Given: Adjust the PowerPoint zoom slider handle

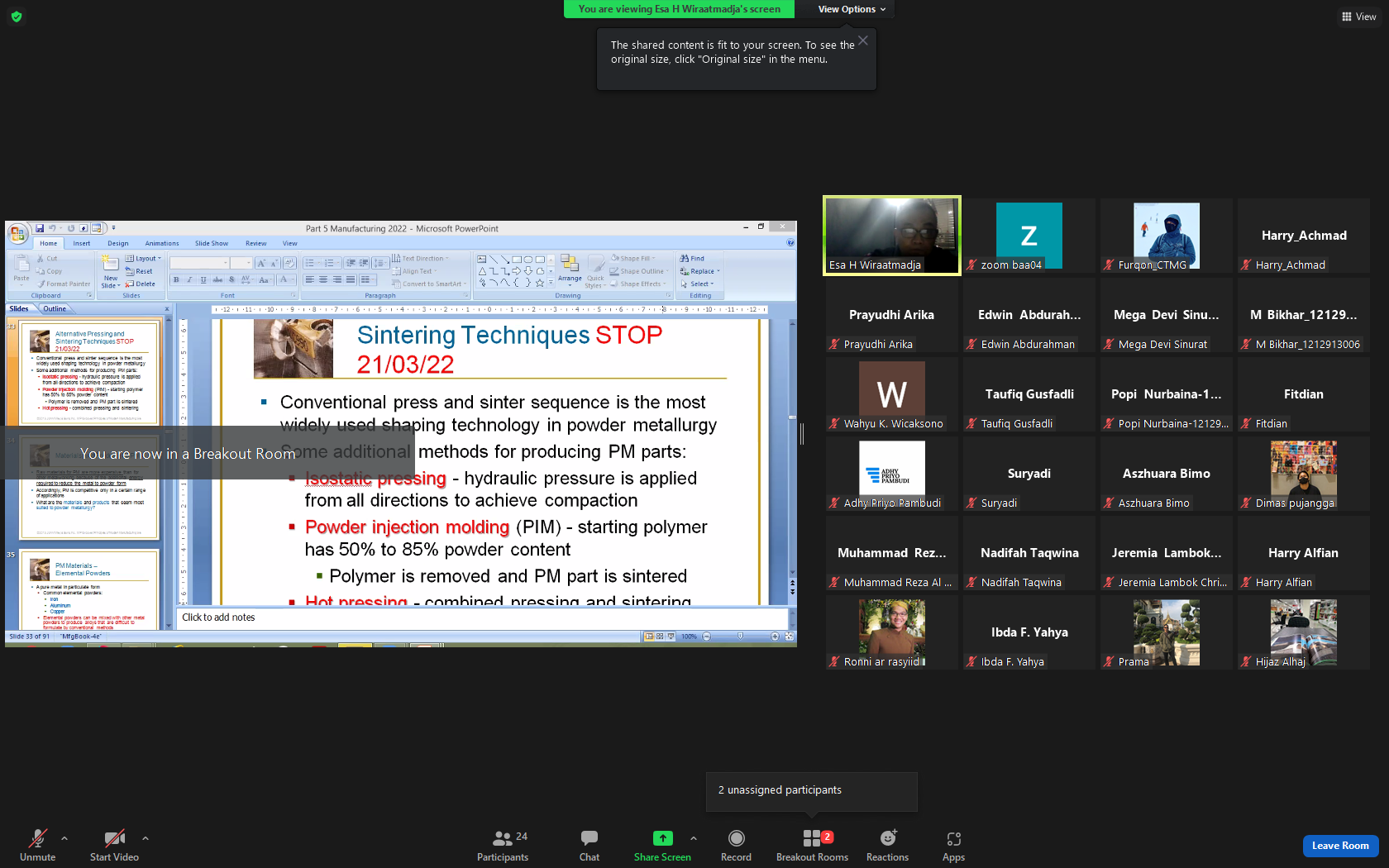Looking at the screenshot, I should (740, 637).
